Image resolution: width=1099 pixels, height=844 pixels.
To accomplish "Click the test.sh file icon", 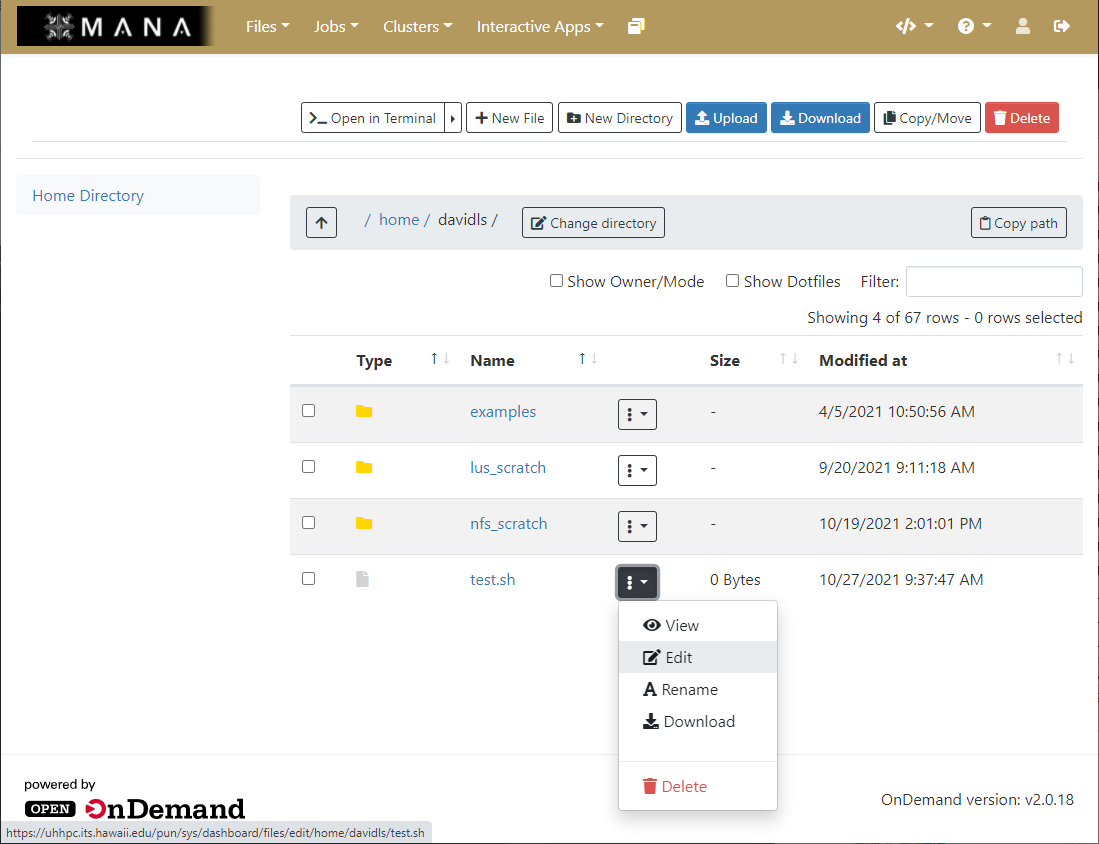I will [362, 579].
